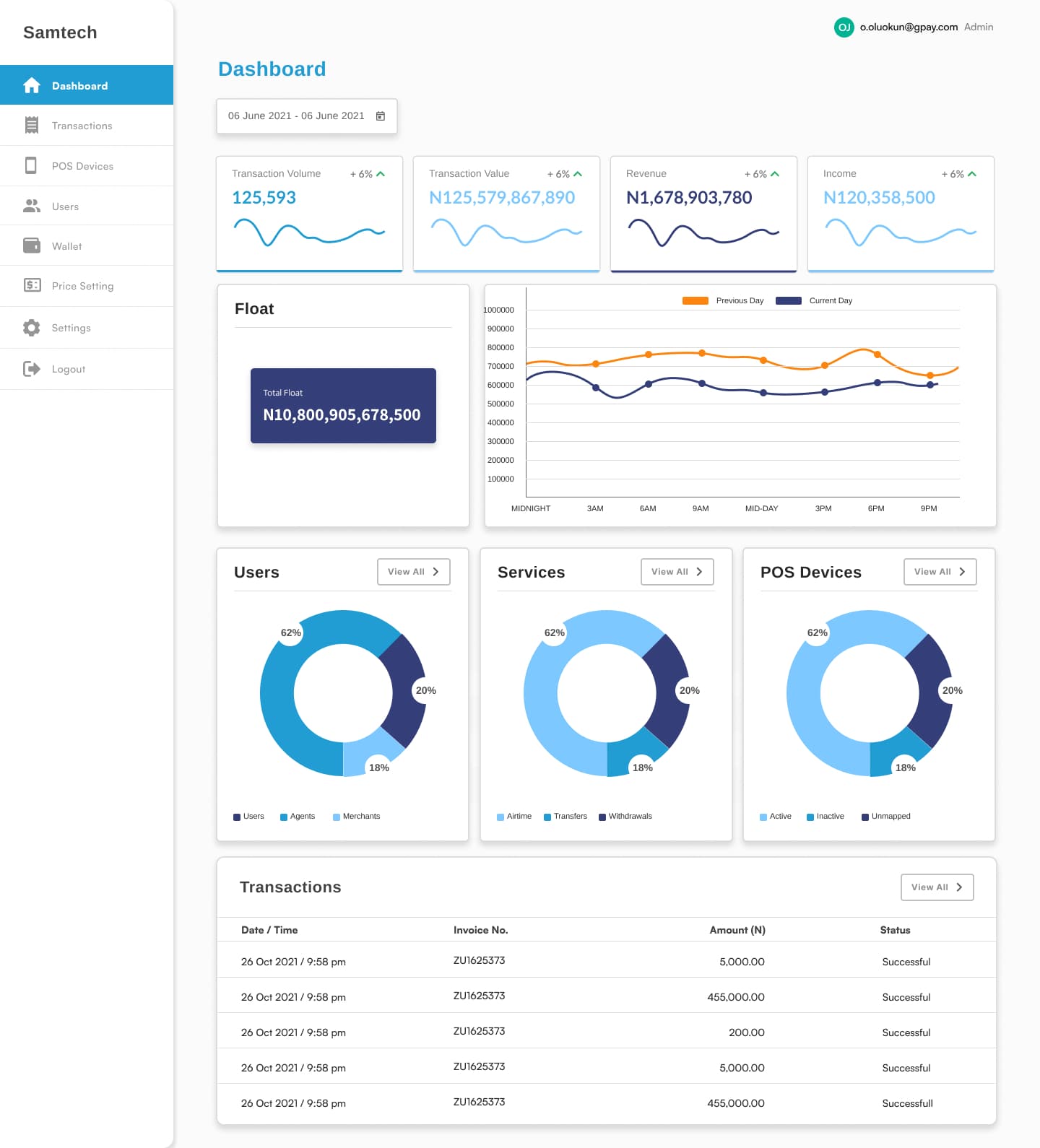Click the o.oluokun@gpay.com account email

909,27
